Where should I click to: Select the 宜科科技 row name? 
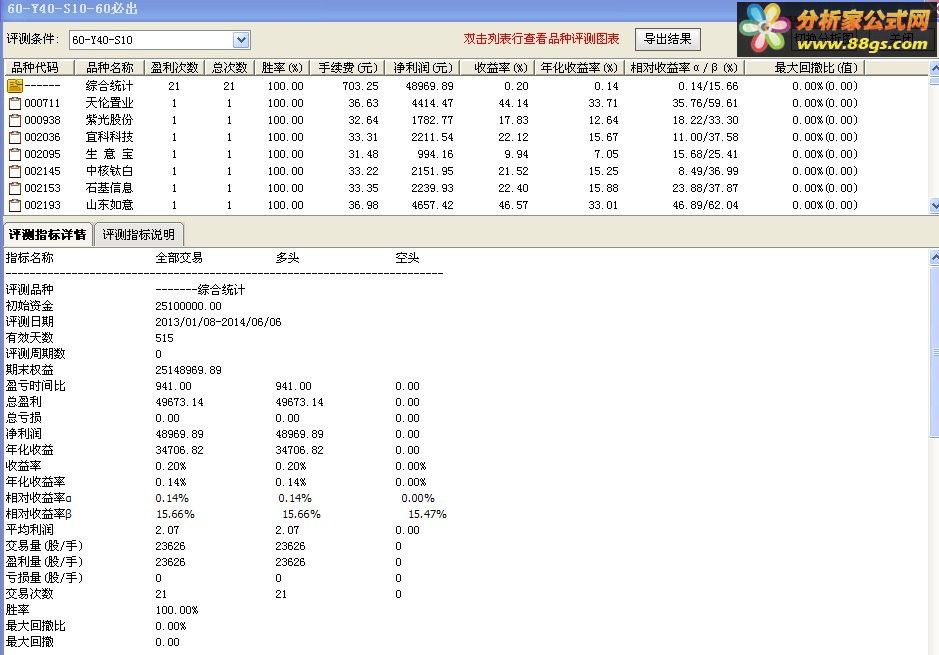pos(110,137)
